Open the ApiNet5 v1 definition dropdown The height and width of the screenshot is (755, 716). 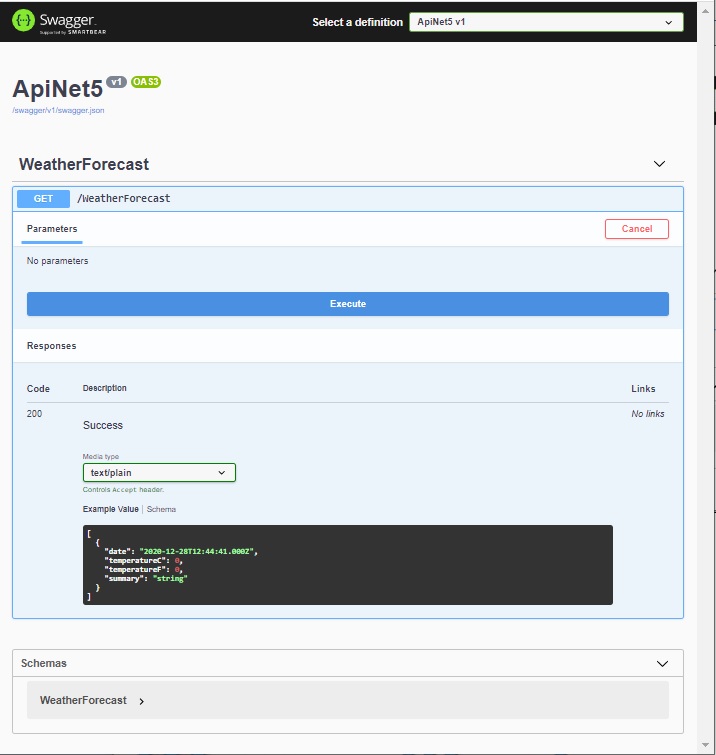[546, 22]
